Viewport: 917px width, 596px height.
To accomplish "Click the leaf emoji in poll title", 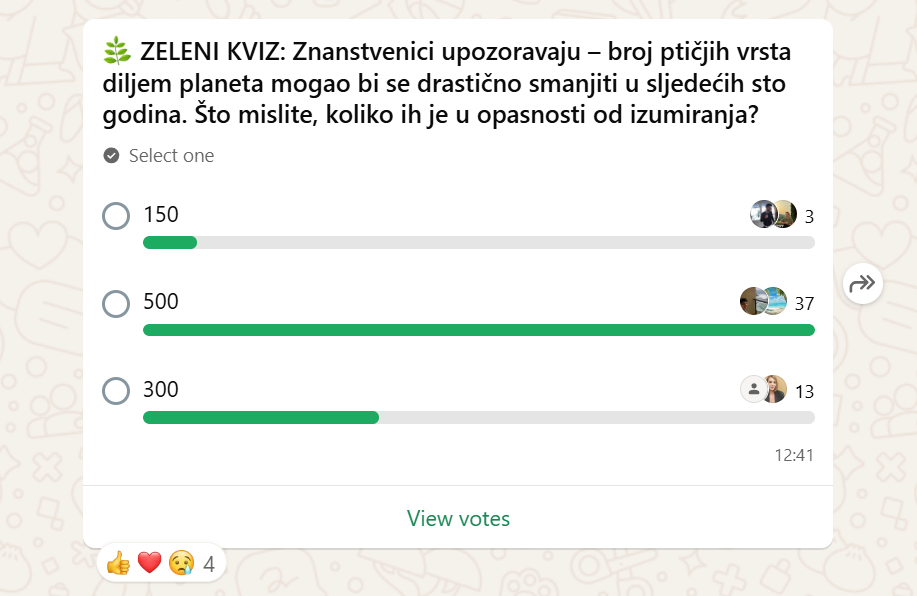I will (117, 51).
